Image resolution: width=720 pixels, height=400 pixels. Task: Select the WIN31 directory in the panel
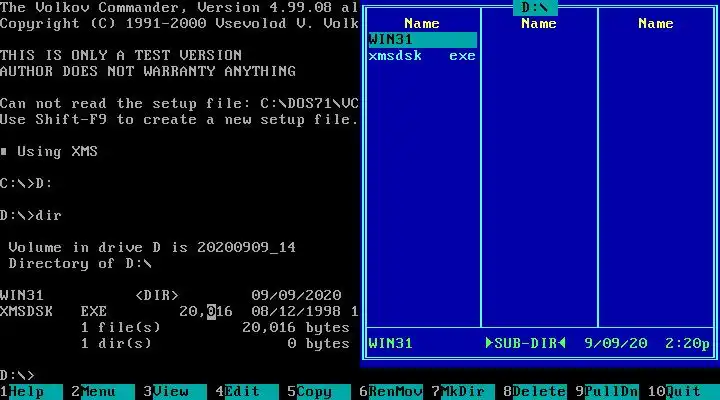[422, 39]
